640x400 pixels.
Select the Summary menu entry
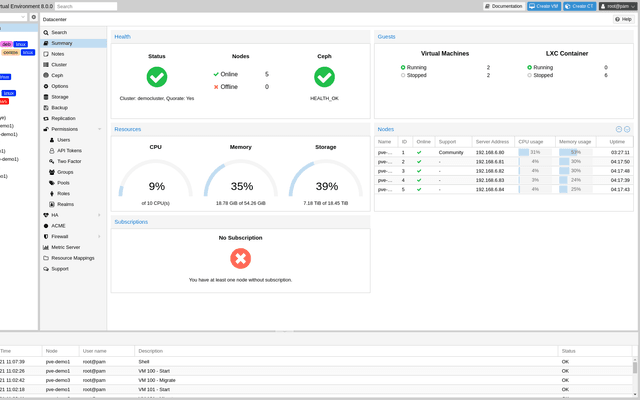73,43
